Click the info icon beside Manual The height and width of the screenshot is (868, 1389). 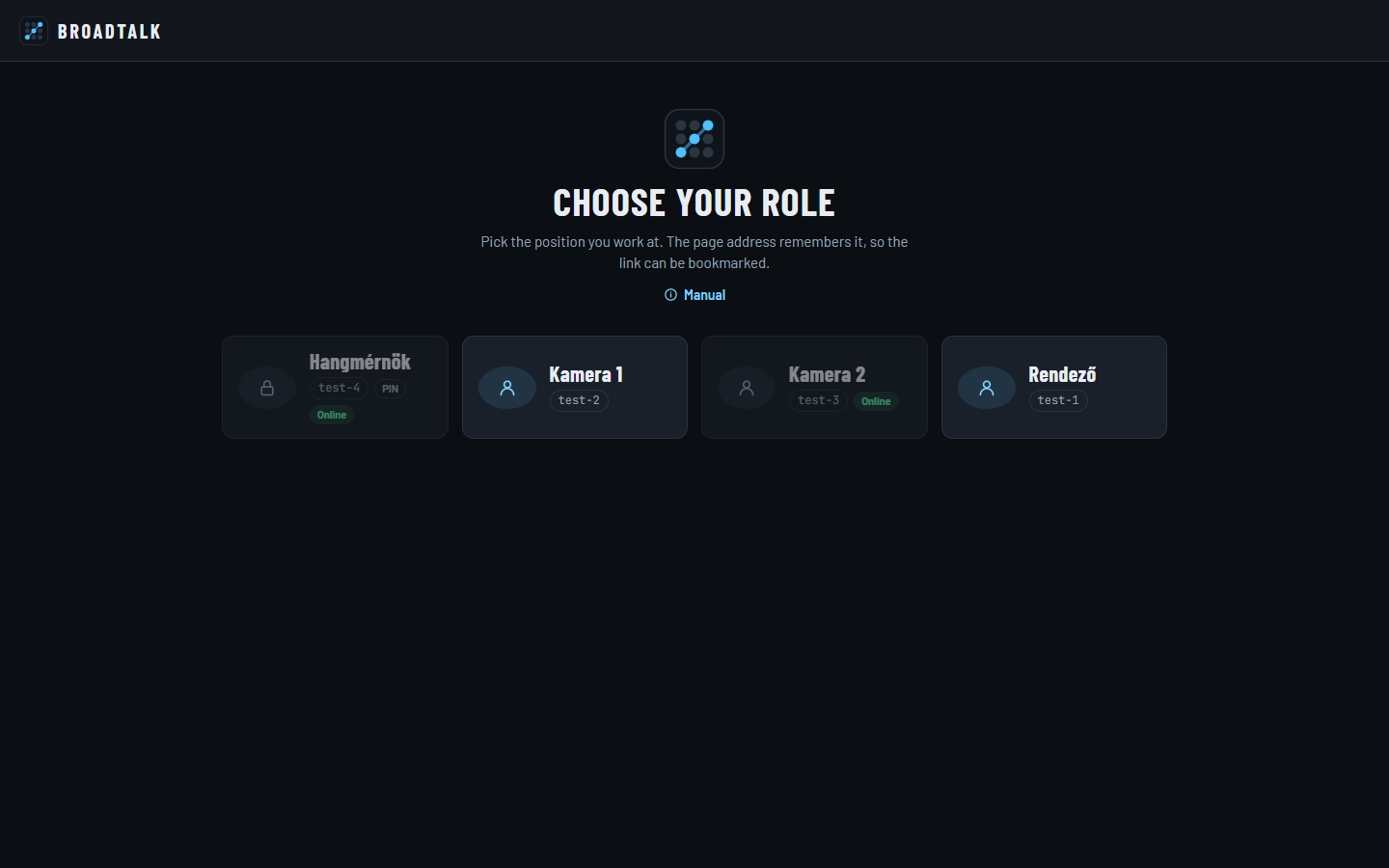click(670, 295)
